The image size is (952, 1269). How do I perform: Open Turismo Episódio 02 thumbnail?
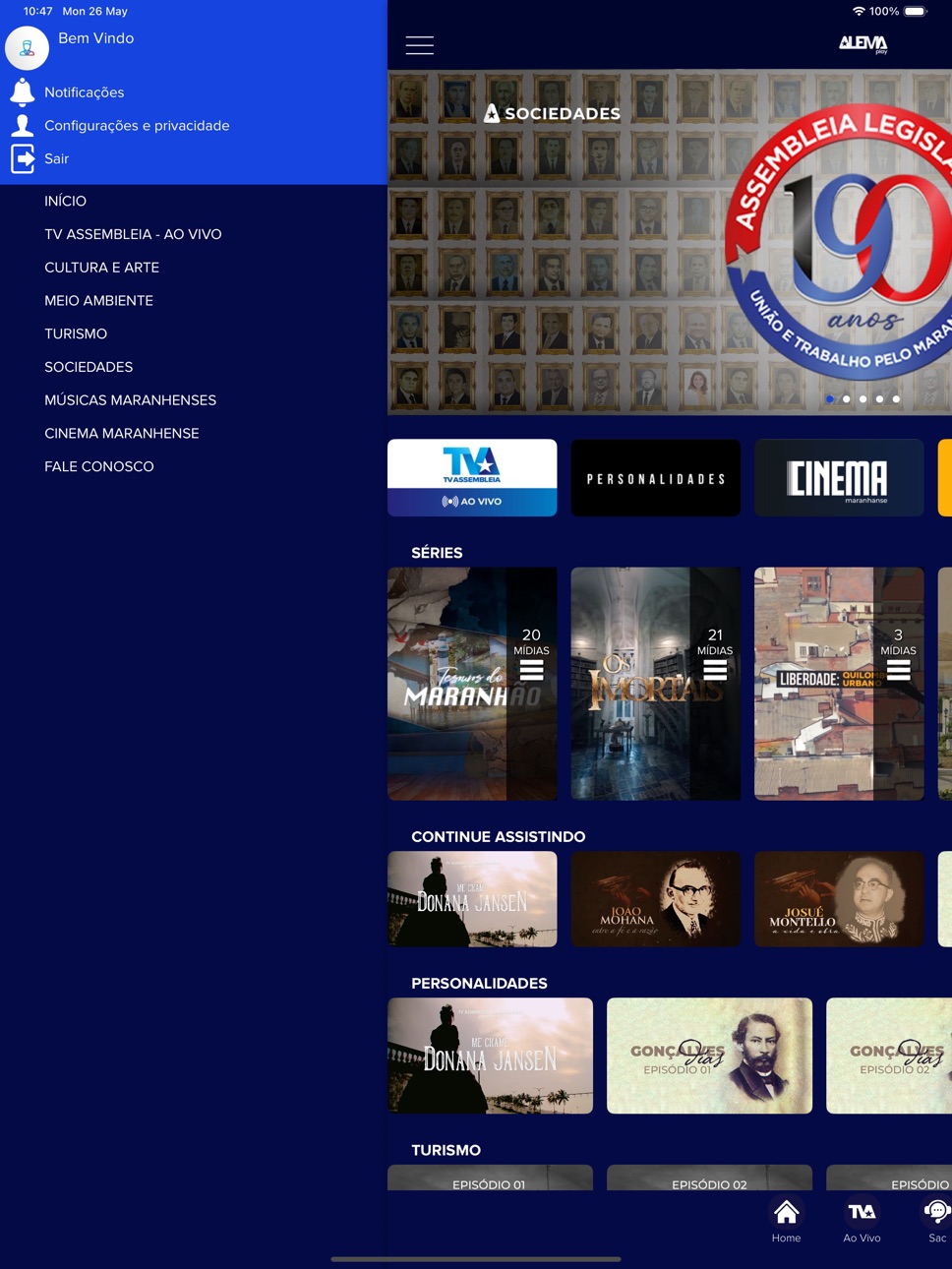pos(709,1178)
